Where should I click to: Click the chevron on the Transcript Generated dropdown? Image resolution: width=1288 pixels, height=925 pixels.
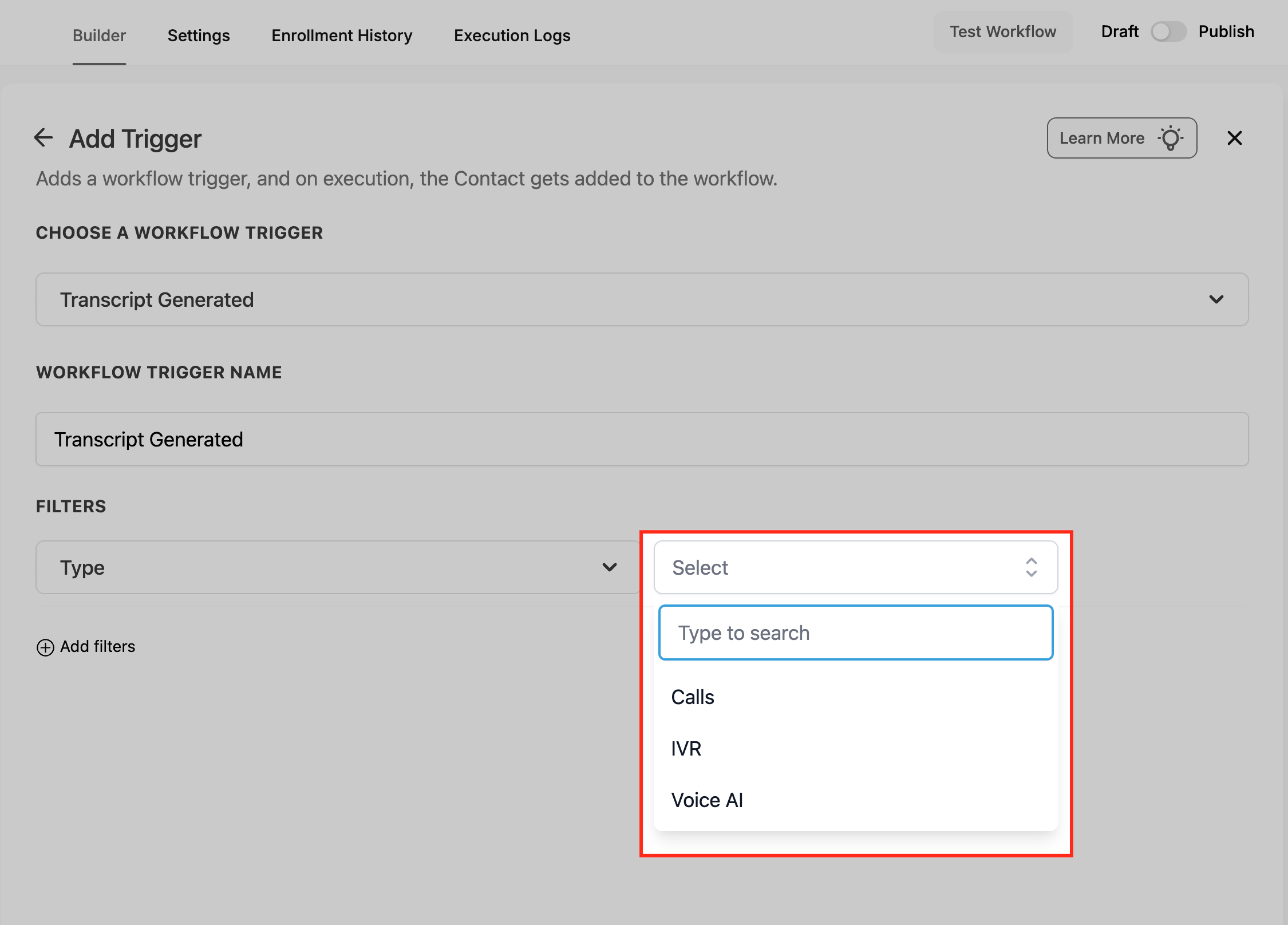1216,299
